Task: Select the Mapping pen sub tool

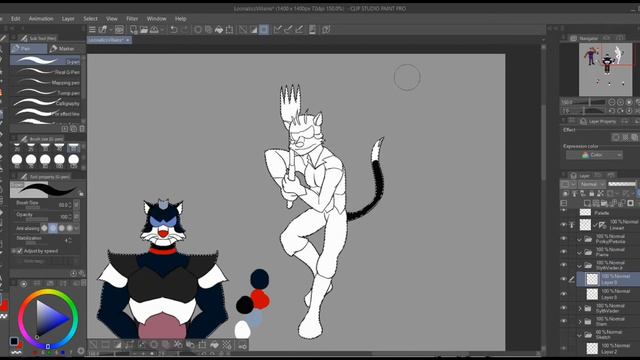Action: pyautogui.click(x=46, y=82)
